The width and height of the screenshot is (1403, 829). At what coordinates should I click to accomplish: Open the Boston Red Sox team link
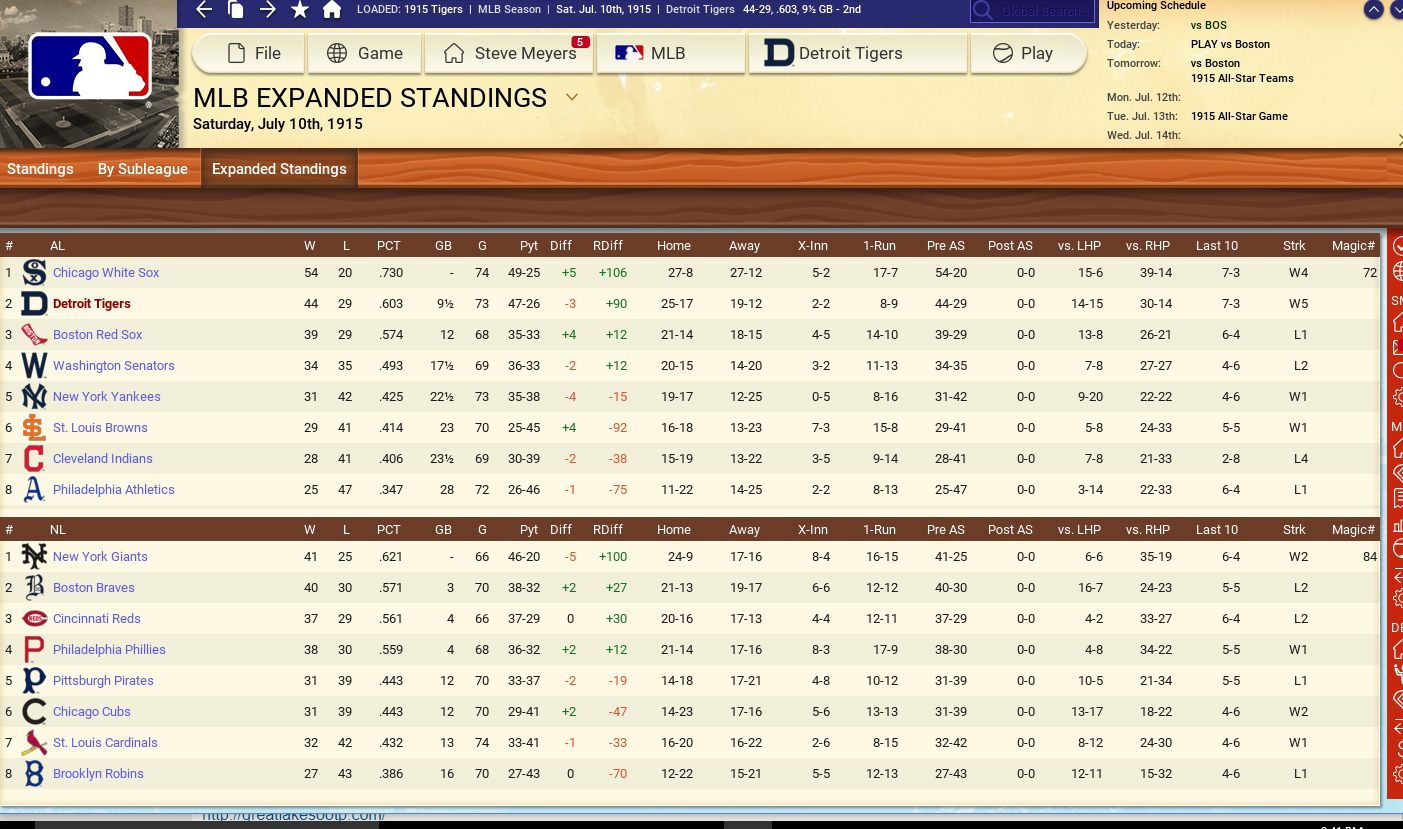pyautogui.click(x=97, y=335)
